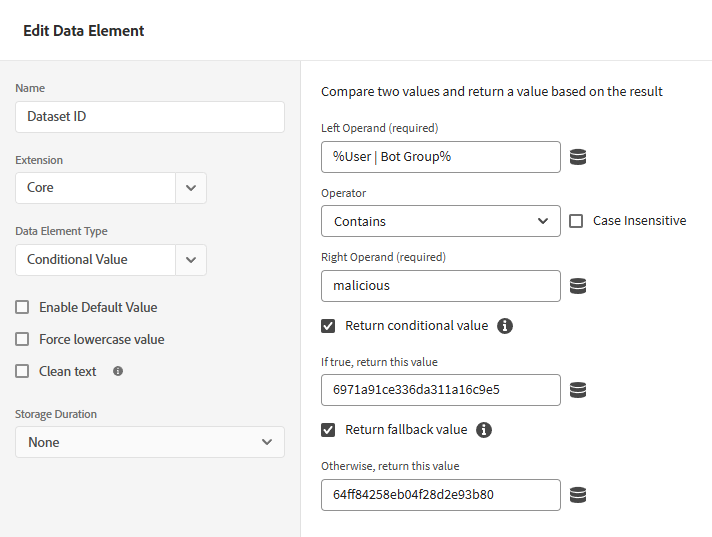The height and width of the screenshot is (537, 712).
Task: Click the Clean text info icon
Action: click(x=118, y=371)
